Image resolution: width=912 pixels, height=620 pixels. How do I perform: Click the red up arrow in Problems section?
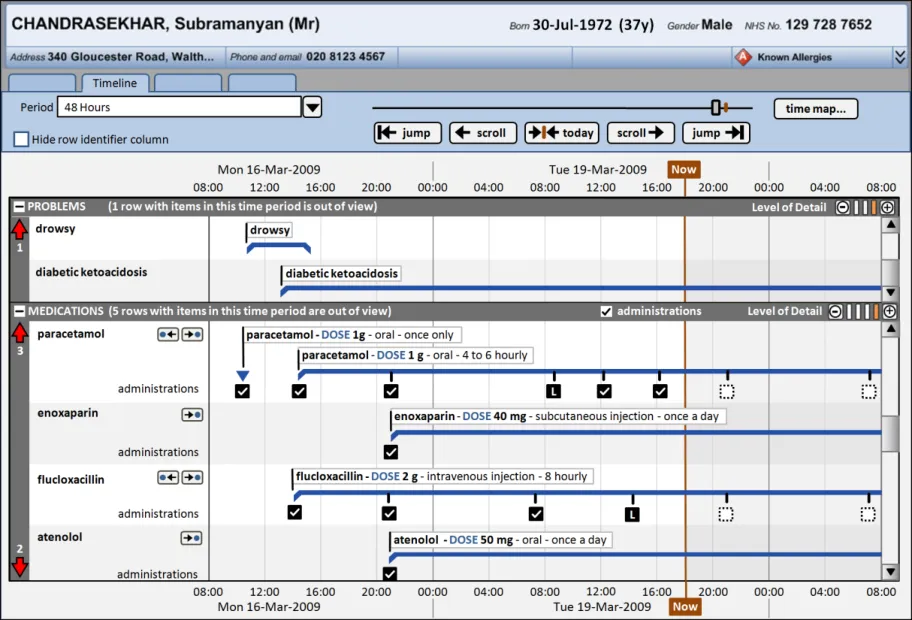pos(19,229)
